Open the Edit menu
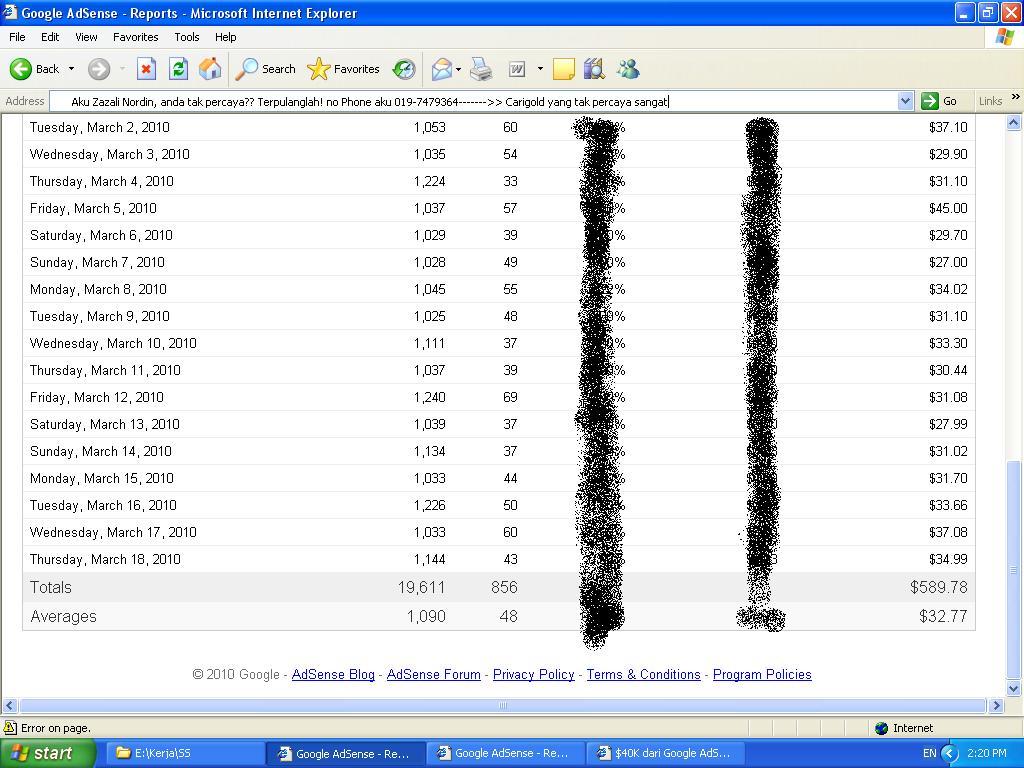 [x=50, y=37]
